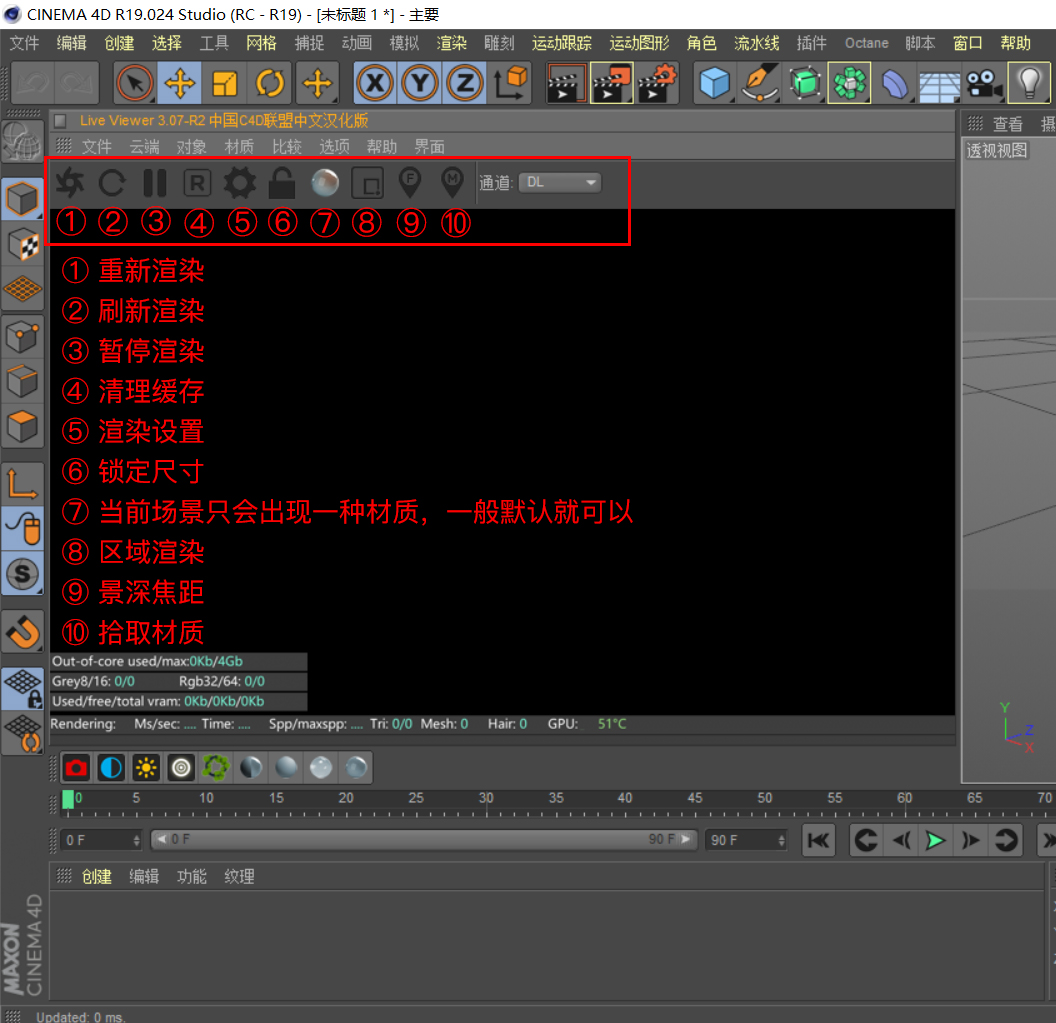Open the 通道 DL channel dropdown
1056x1023 pixels.
point(560,183)
